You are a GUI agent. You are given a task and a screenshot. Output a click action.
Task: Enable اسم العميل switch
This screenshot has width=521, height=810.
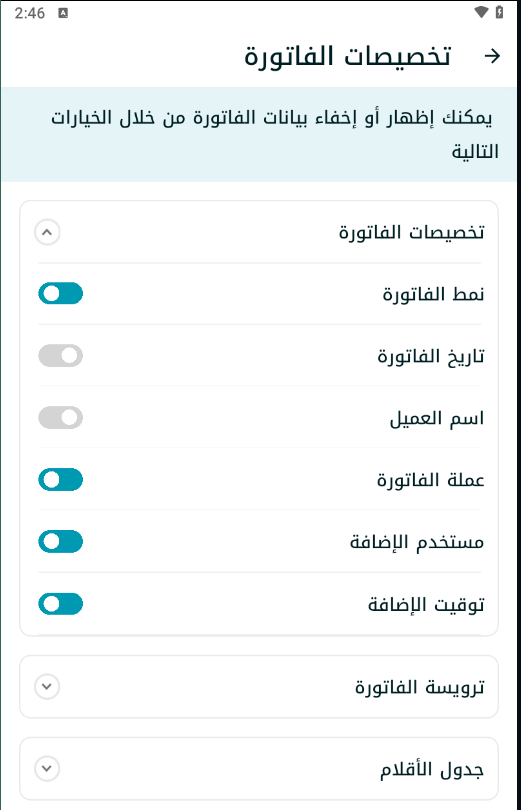tap(60, 417)
